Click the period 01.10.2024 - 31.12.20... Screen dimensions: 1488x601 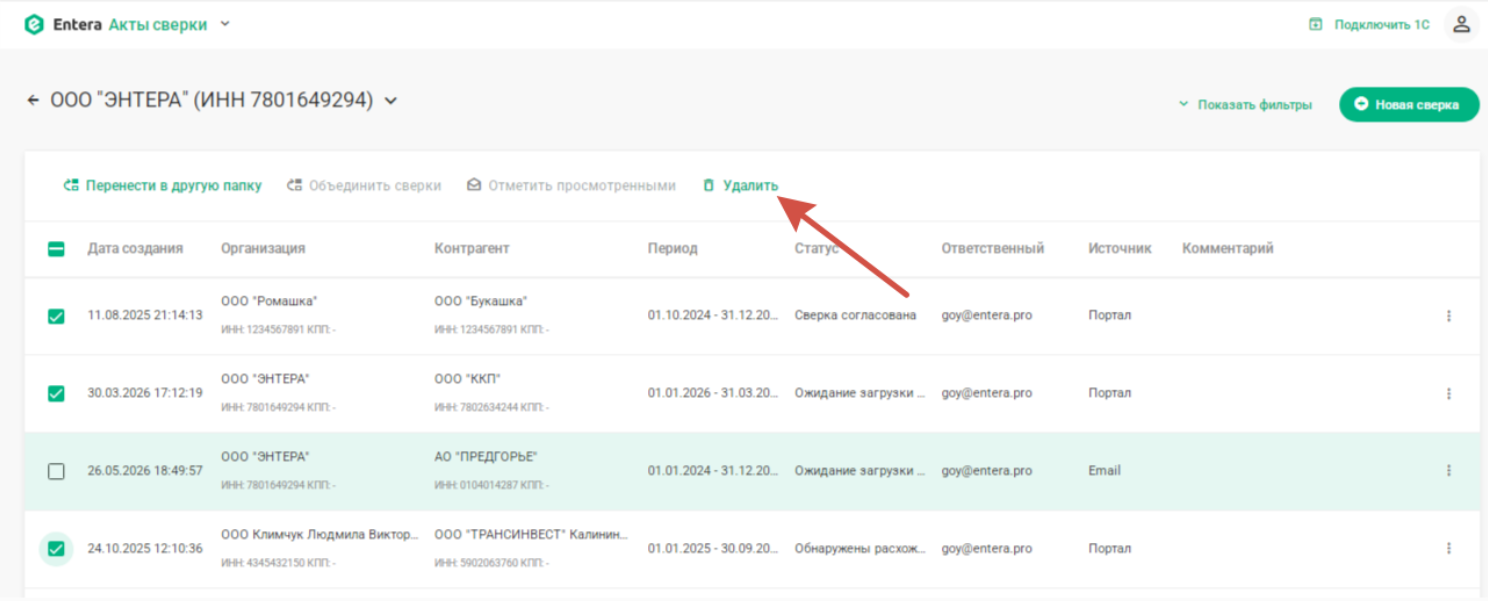pyautogui.click(x=713, y=315)
